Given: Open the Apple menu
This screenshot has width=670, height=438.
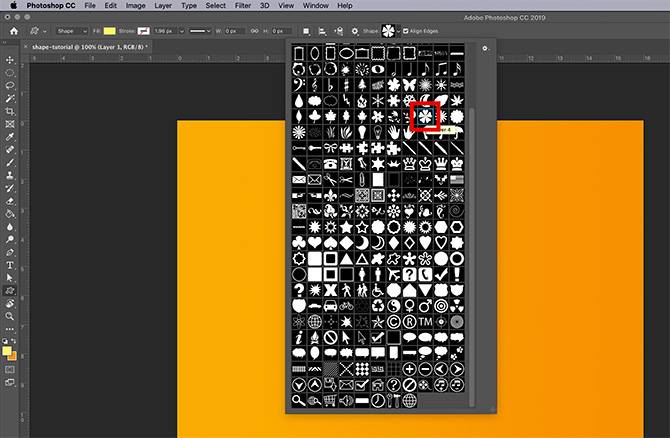Looking at the screenshot, I should tap(14, 6).
